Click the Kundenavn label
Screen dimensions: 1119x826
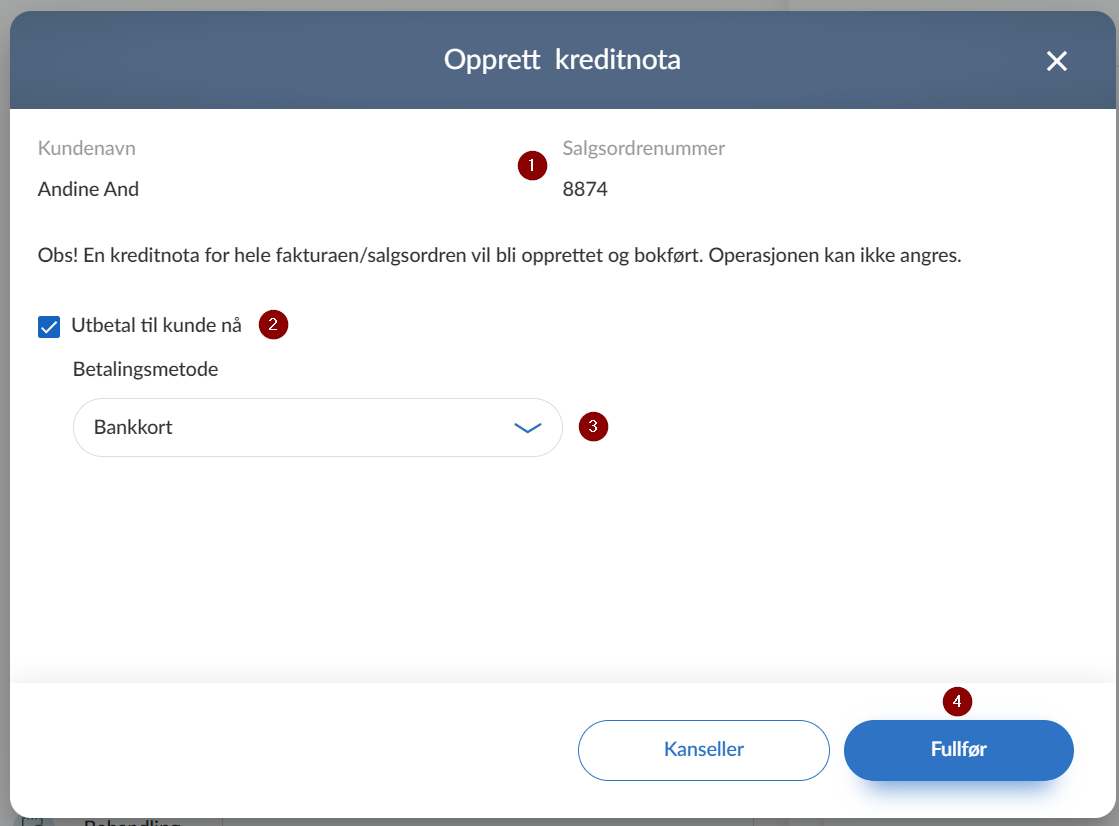point(86,148)
